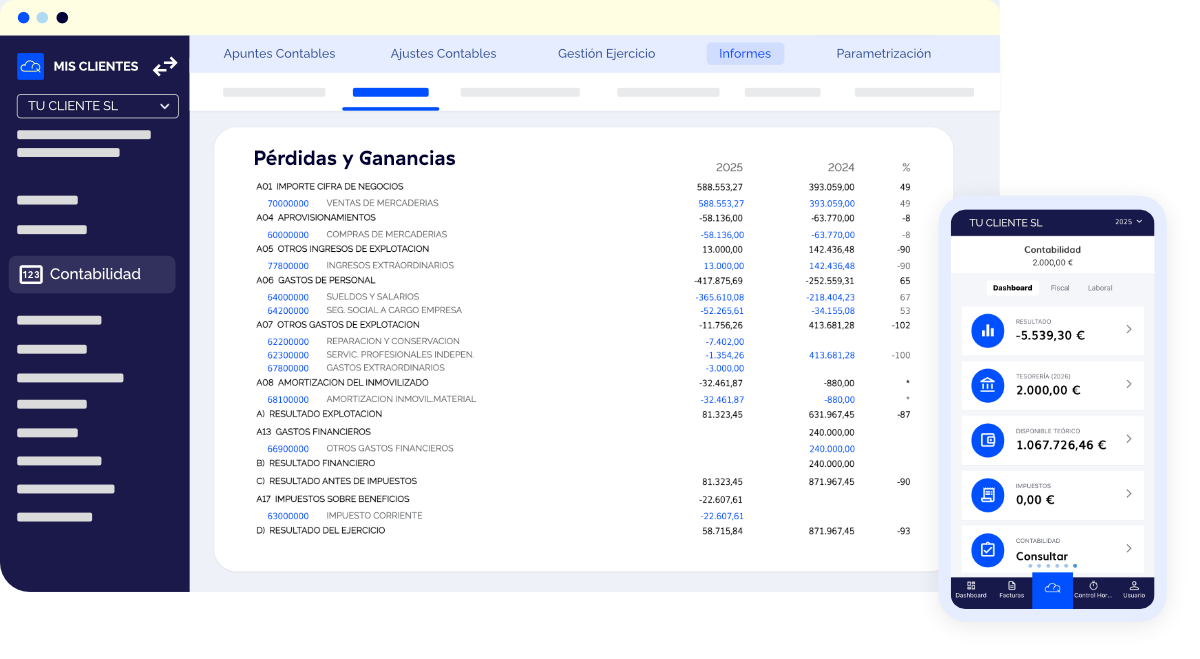
Task: Click the TESORERÍA bank icon
Action: [987, 385]
